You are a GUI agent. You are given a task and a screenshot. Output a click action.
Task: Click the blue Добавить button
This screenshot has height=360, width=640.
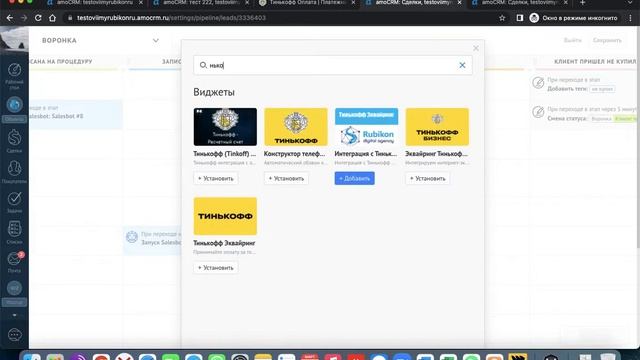point(354,178)
